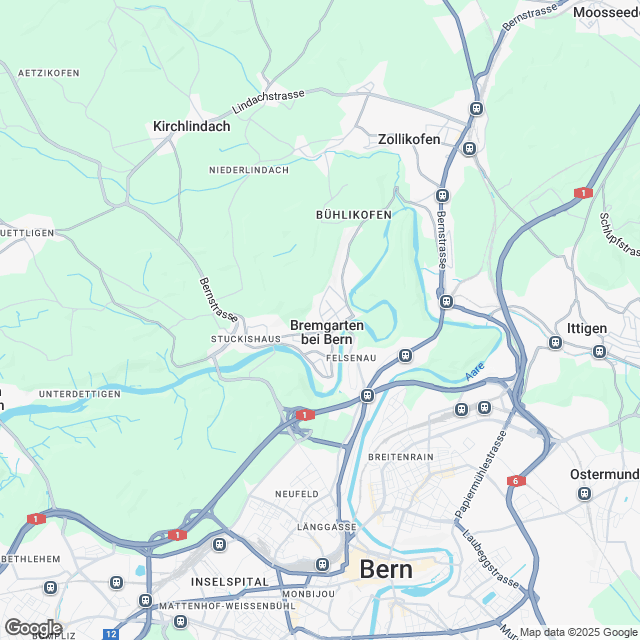
Task: Click the route 1 shield near Bremgarten interchange
Action: pyautogui.click(x=305, y=415)
